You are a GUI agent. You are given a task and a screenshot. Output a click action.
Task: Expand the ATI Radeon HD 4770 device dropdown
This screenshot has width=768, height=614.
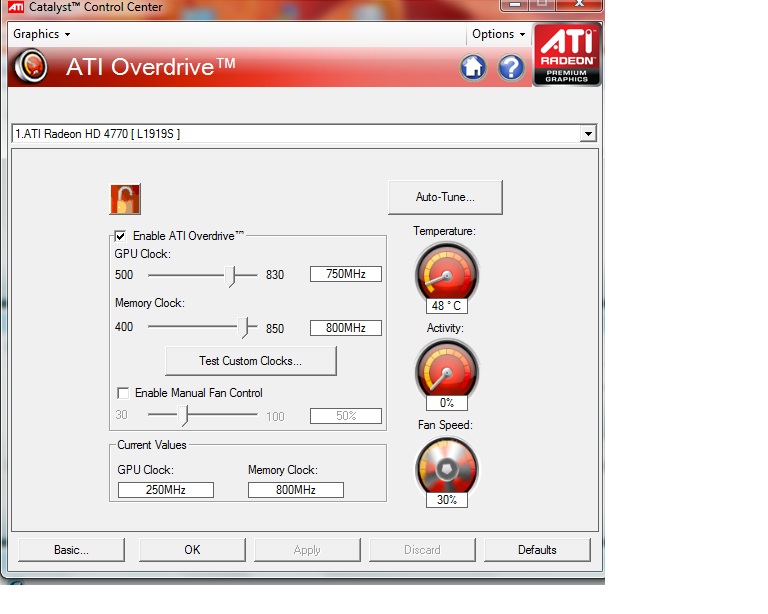tap(588, 133)
